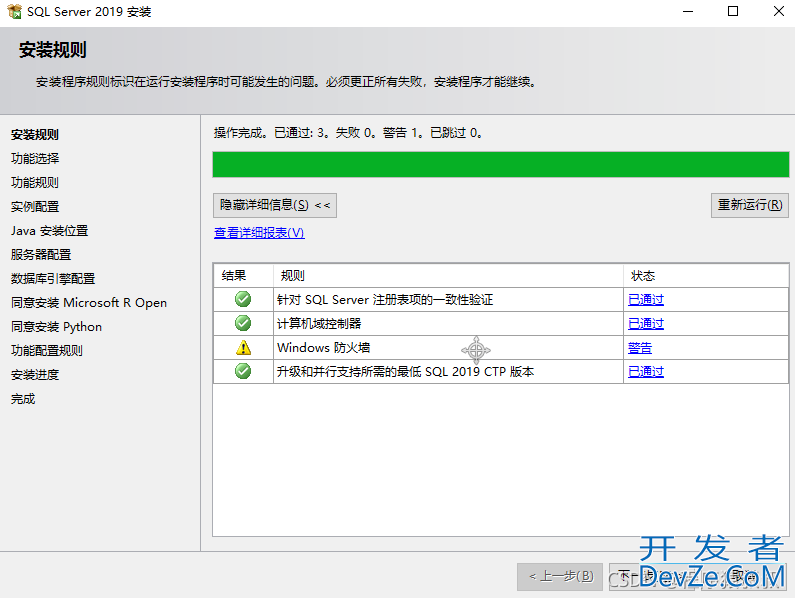Select 功能配置规则 step in sidebar
Viewport: 795px width, 598px height.
point(47,350)
